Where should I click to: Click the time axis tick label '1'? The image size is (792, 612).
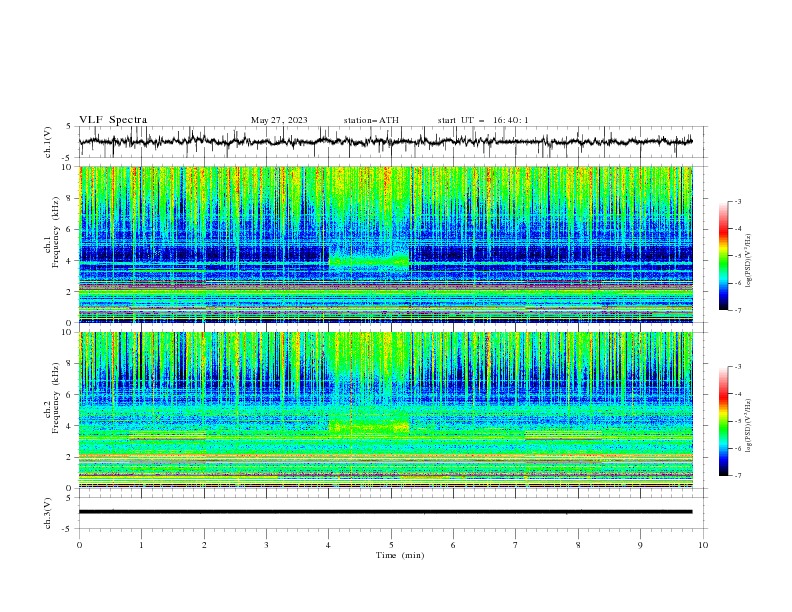click(141, 545)
